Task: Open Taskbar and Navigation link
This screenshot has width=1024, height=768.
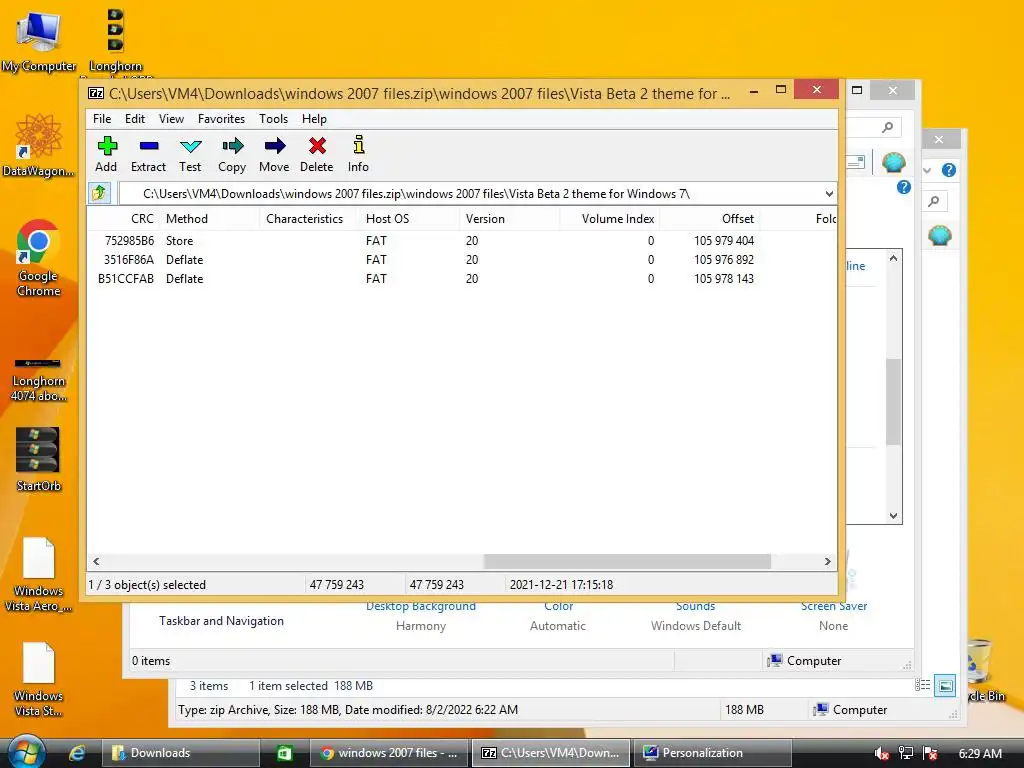Action: pos(221,620)
